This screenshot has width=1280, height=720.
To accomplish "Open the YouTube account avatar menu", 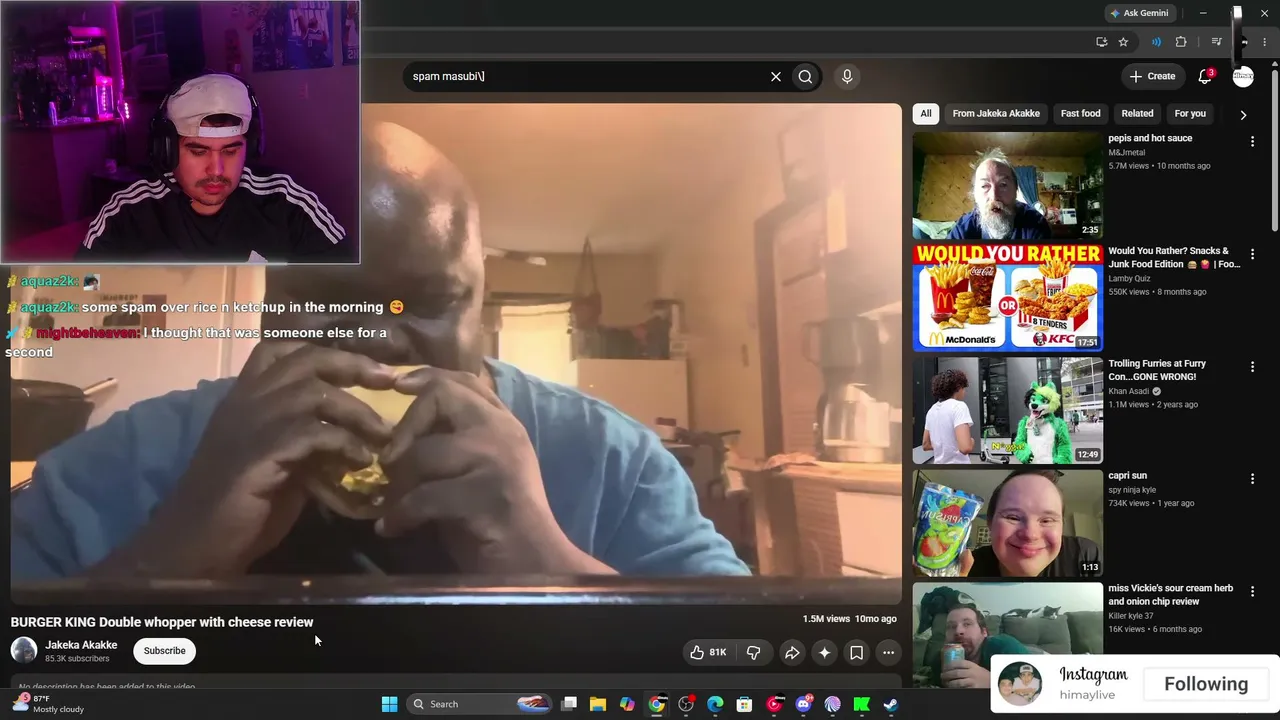I will pos(1243,76).
